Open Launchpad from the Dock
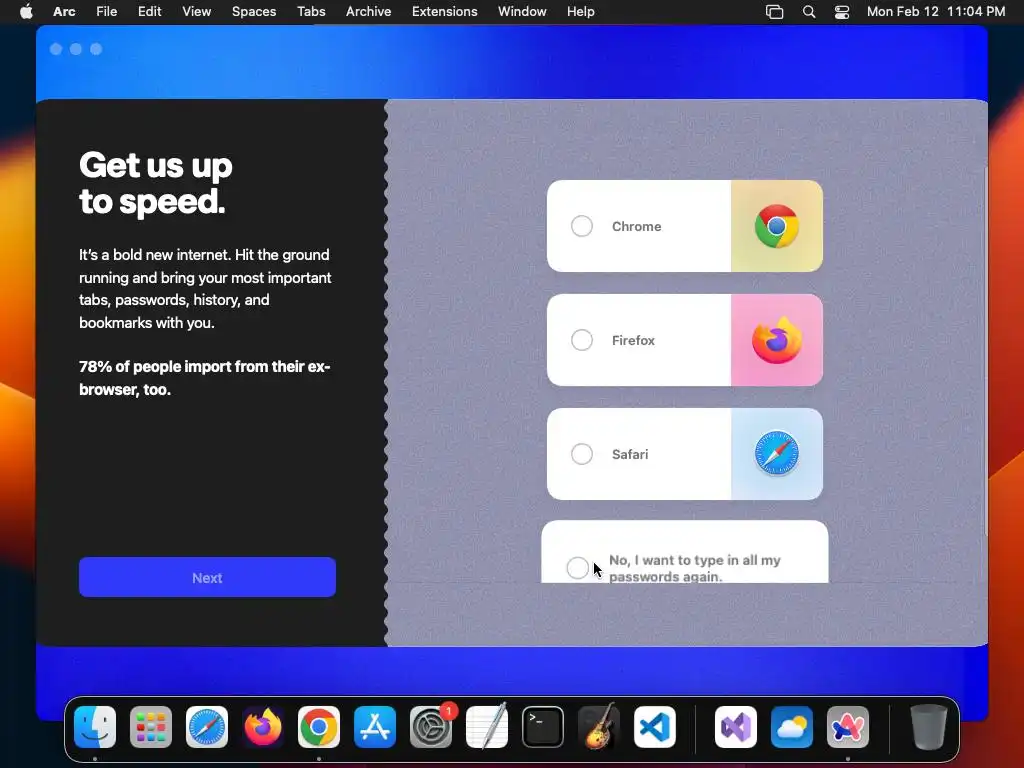Viewport: 1024px width, 768px height. (151, 727)
